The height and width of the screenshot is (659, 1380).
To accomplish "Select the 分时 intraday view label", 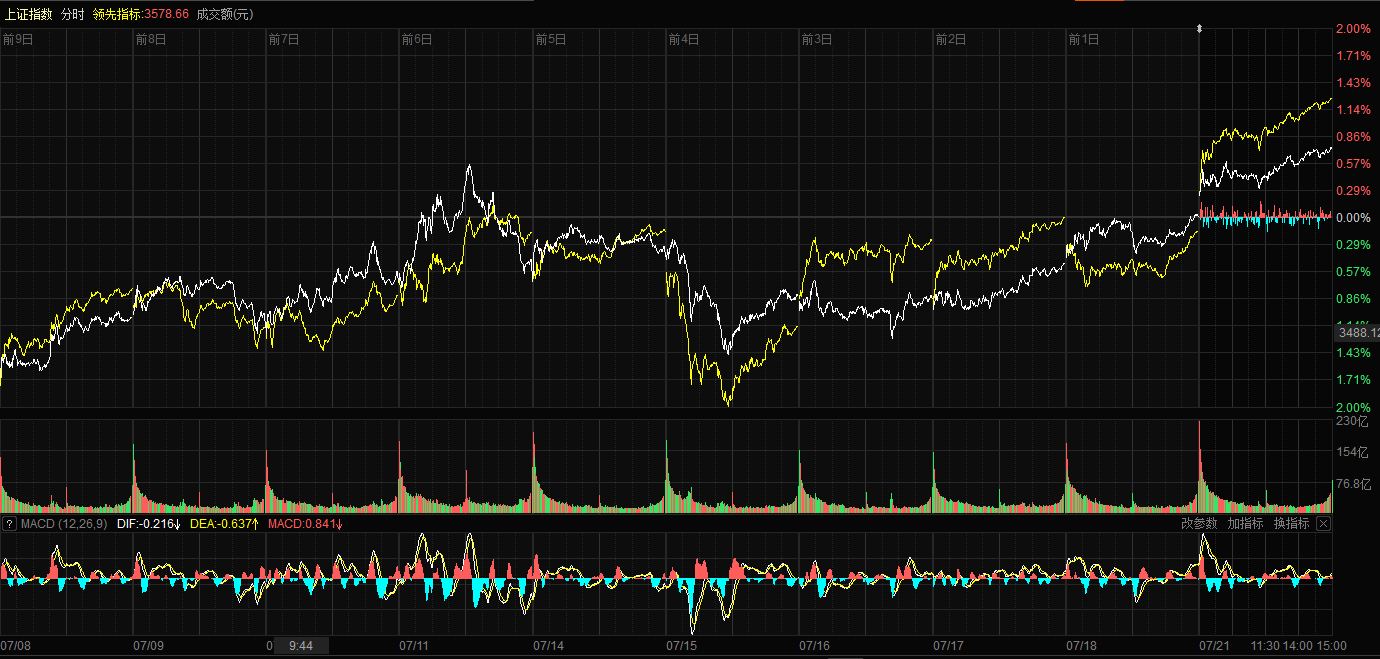I will [x=73, y=14].
